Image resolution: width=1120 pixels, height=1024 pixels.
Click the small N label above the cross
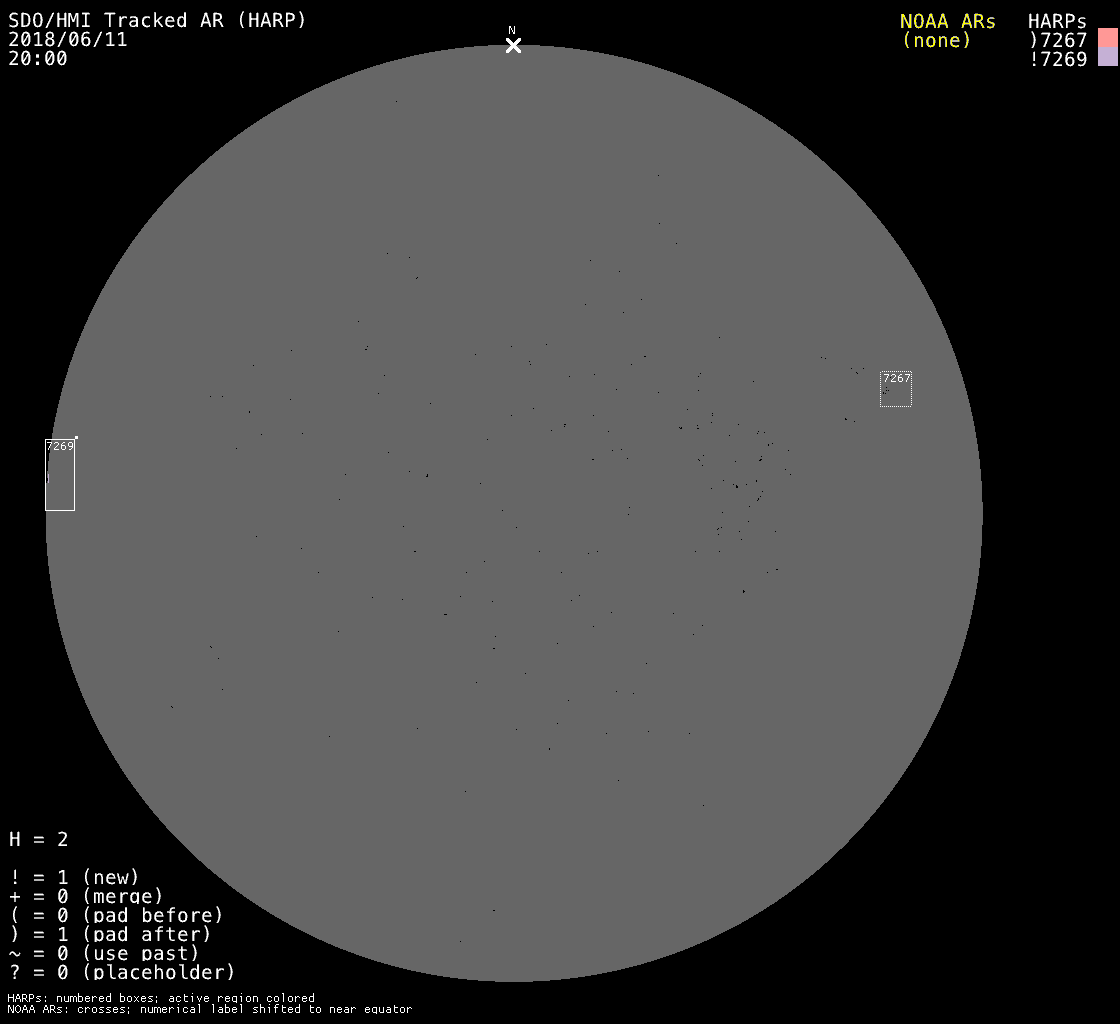[x=512, y=30]
